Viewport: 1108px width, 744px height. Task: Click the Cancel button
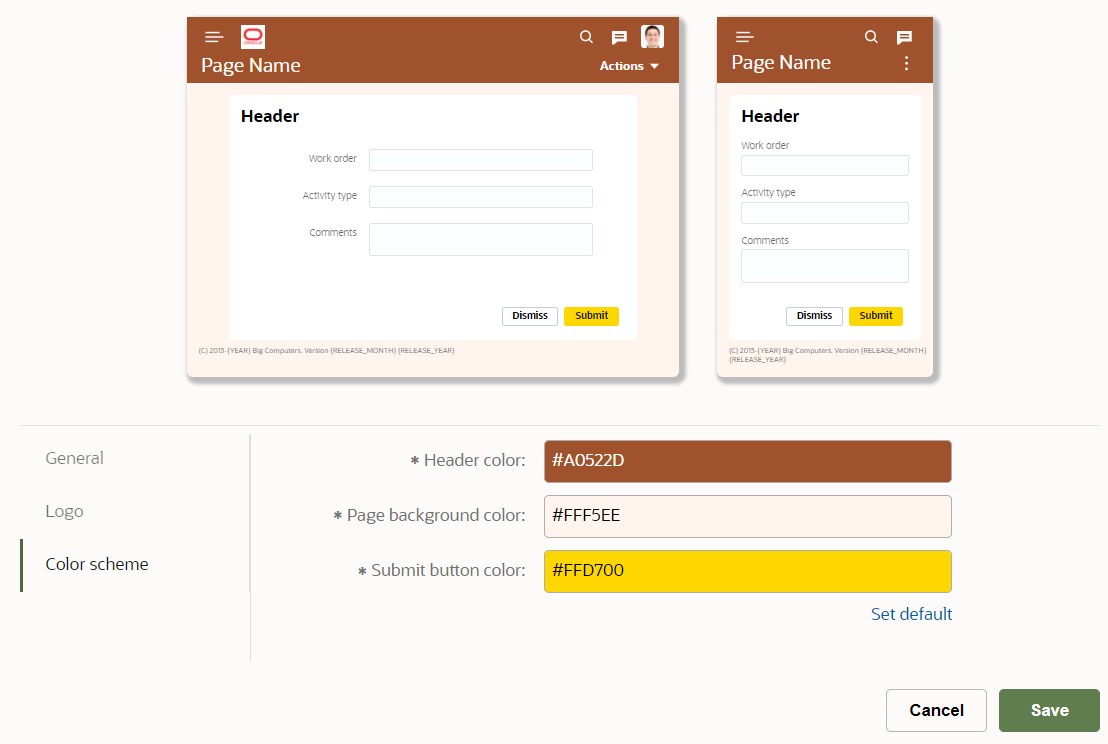coord(936,710)
